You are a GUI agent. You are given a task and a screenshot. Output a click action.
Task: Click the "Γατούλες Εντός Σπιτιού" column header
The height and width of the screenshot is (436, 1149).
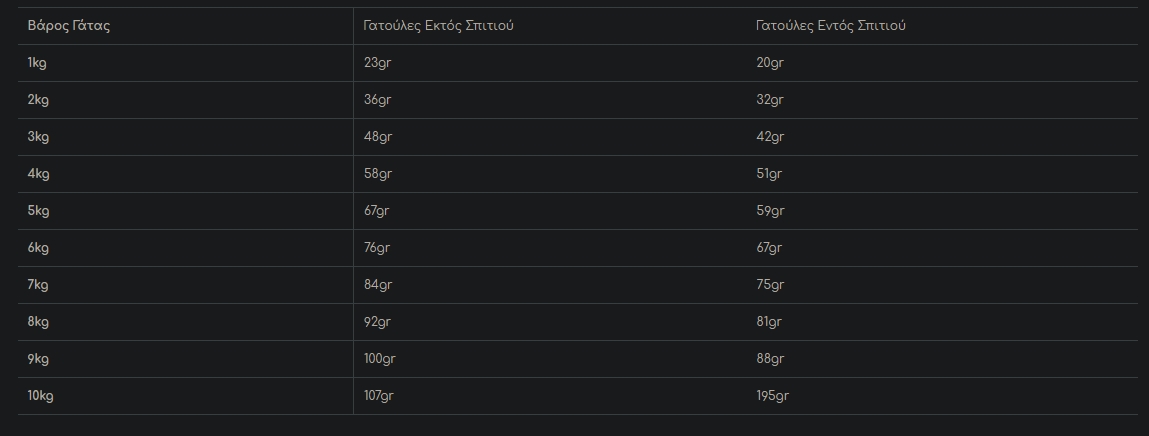coord(830,26)
